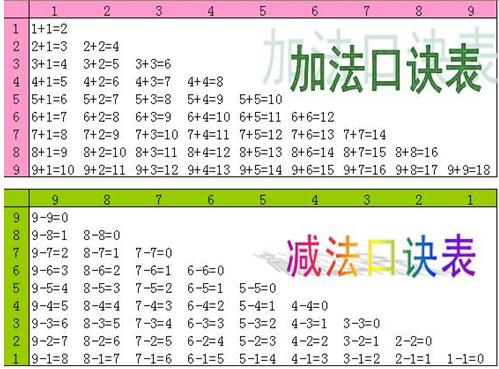
Task: Select the cell containing 1+1=2
Action: (49, 29)
